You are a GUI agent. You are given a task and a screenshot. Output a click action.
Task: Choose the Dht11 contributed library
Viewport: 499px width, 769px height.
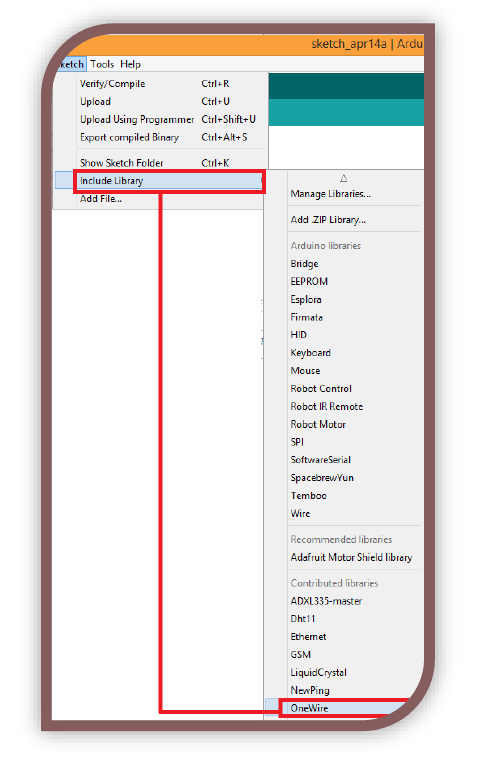point(303,618)
